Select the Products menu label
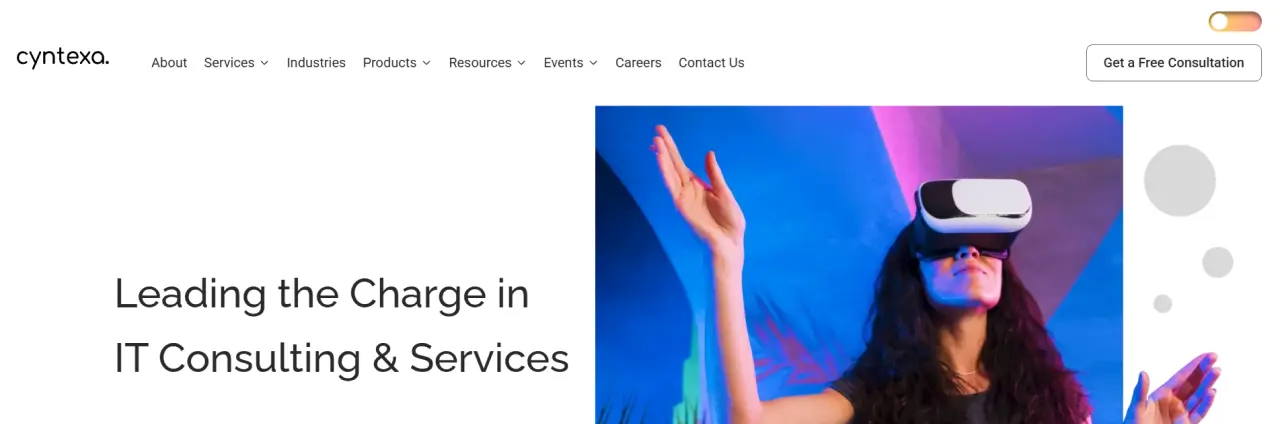 coord(389,62)
